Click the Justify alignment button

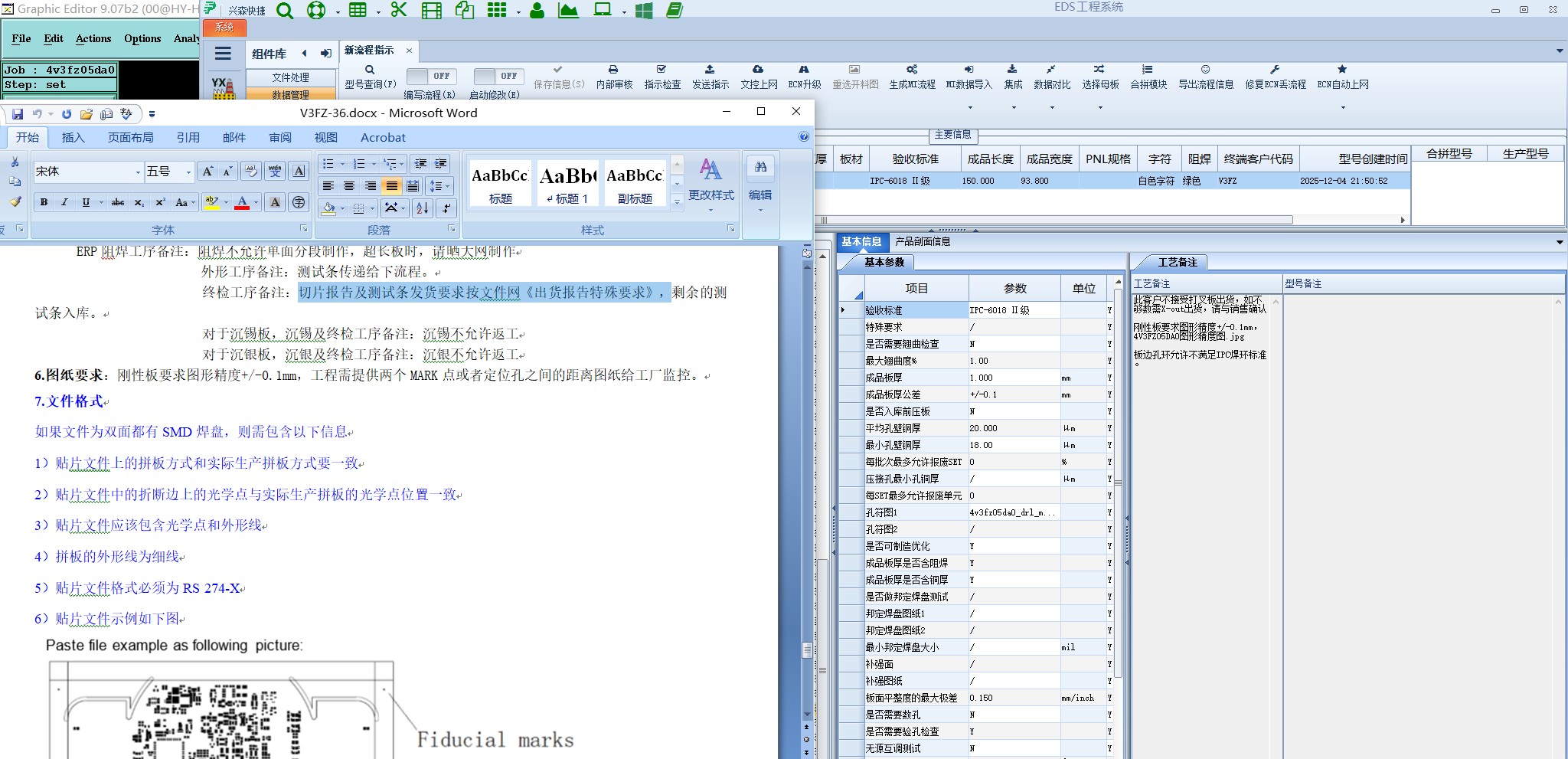coord(391,186)
